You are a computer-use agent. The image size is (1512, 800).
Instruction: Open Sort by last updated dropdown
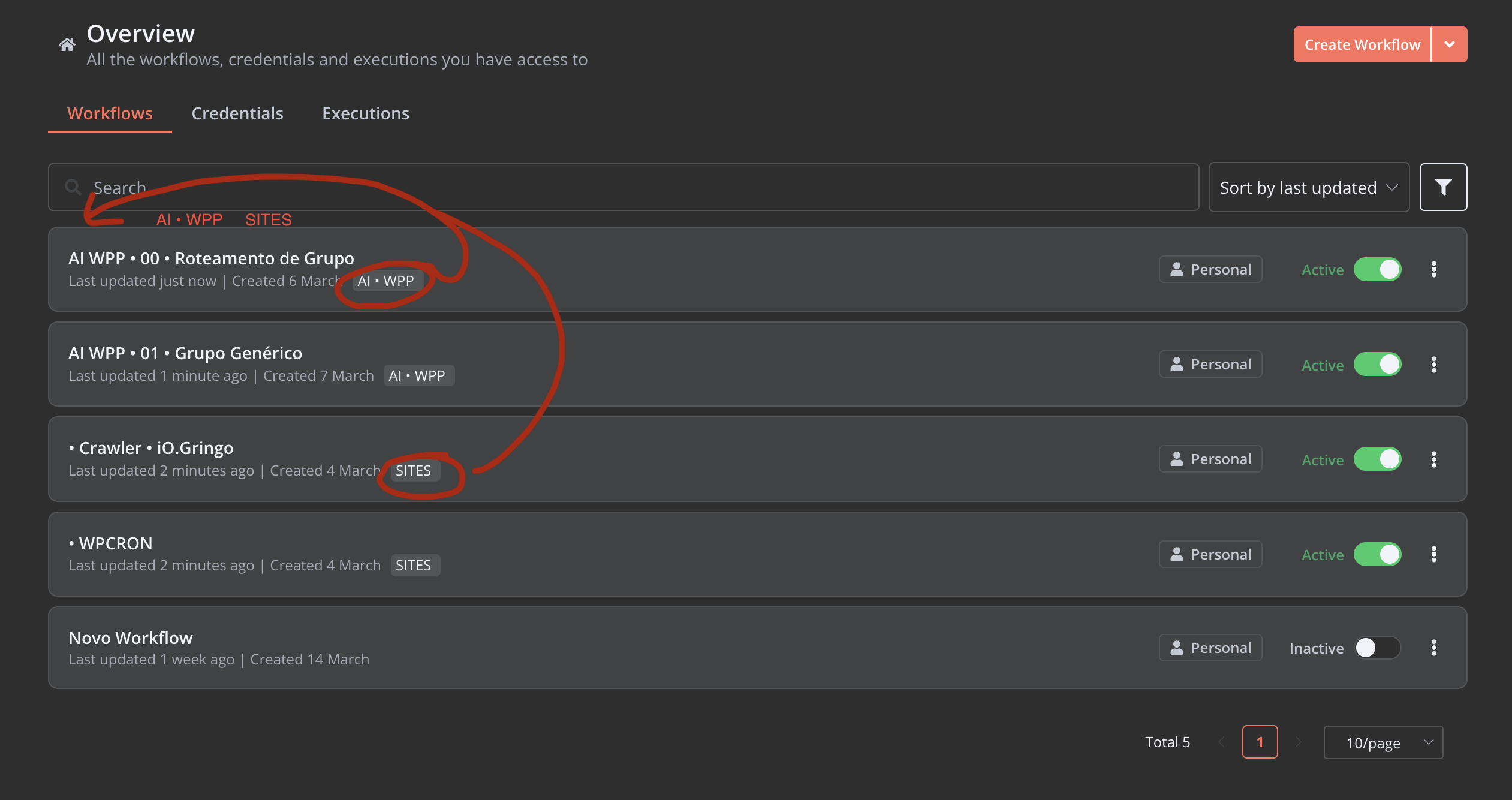click(1309, 187)
